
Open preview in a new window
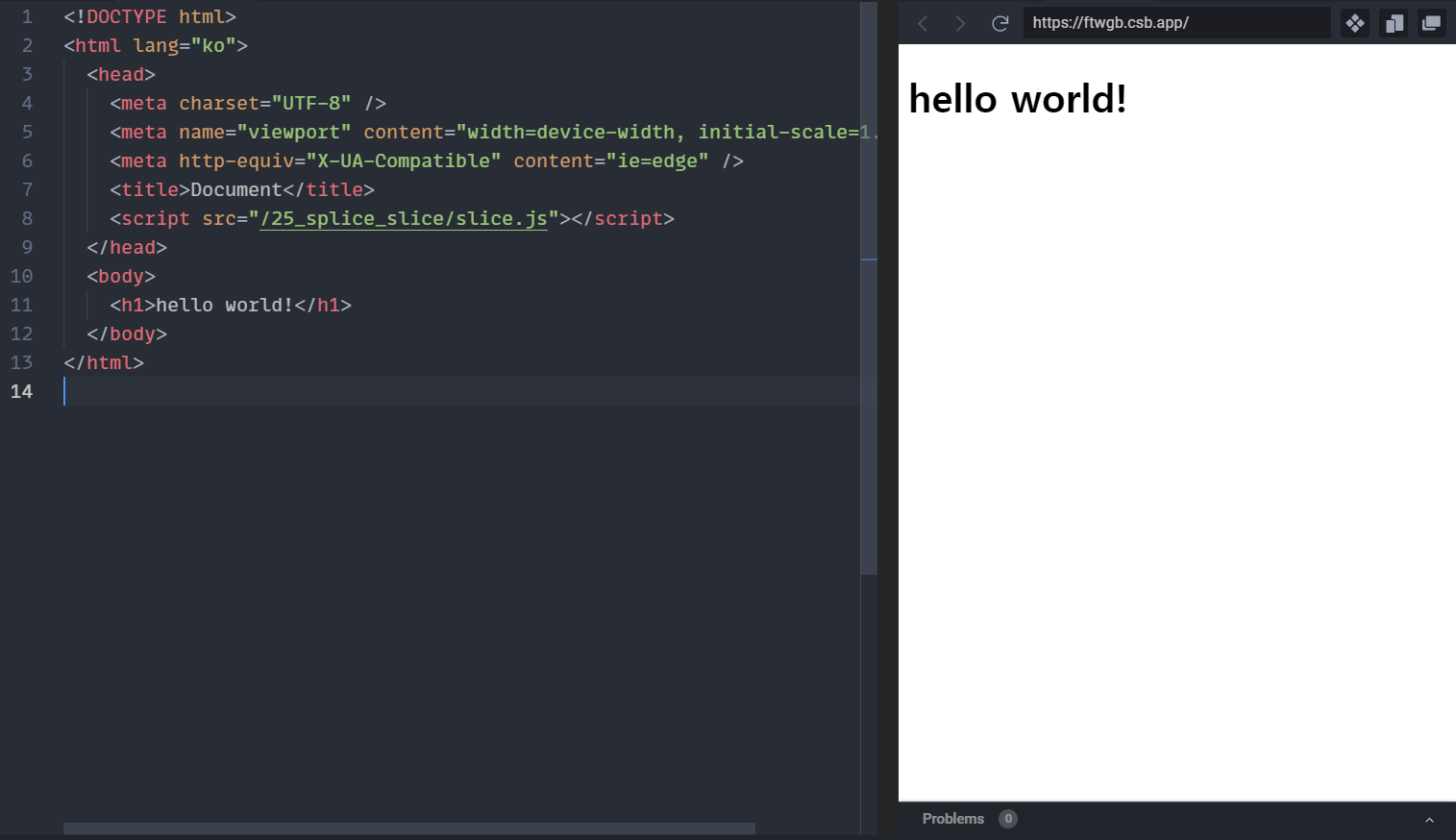pos(1431,23)
